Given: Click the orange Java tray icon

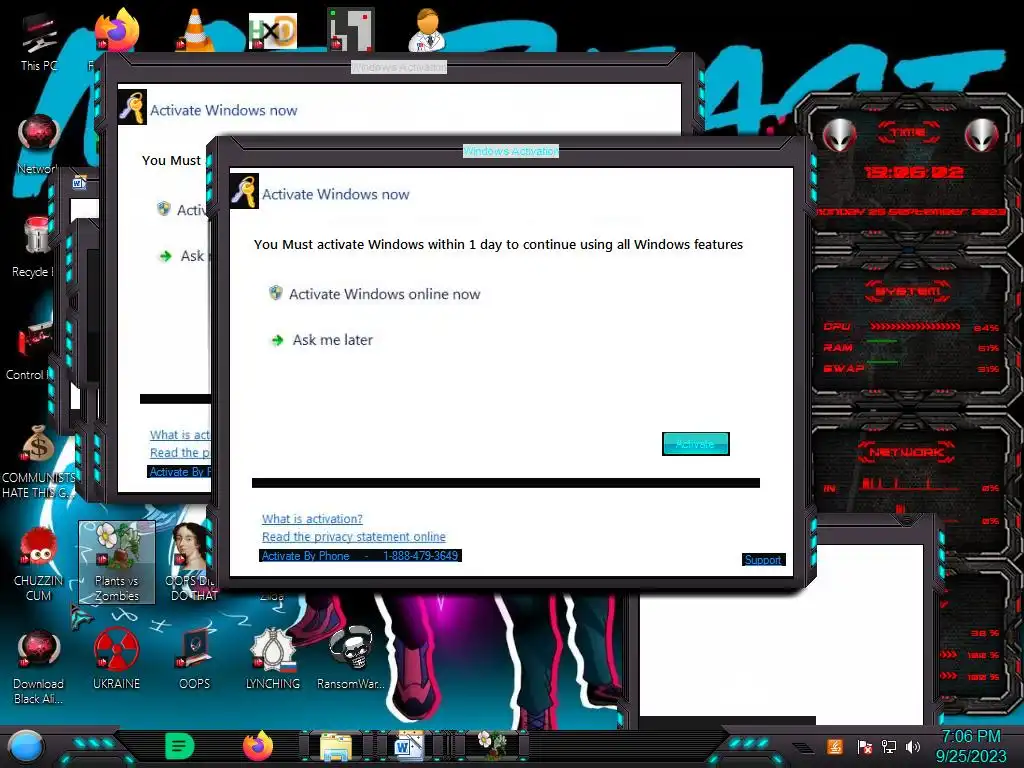Looking at the screenshot, I should (x=835, y=746).
